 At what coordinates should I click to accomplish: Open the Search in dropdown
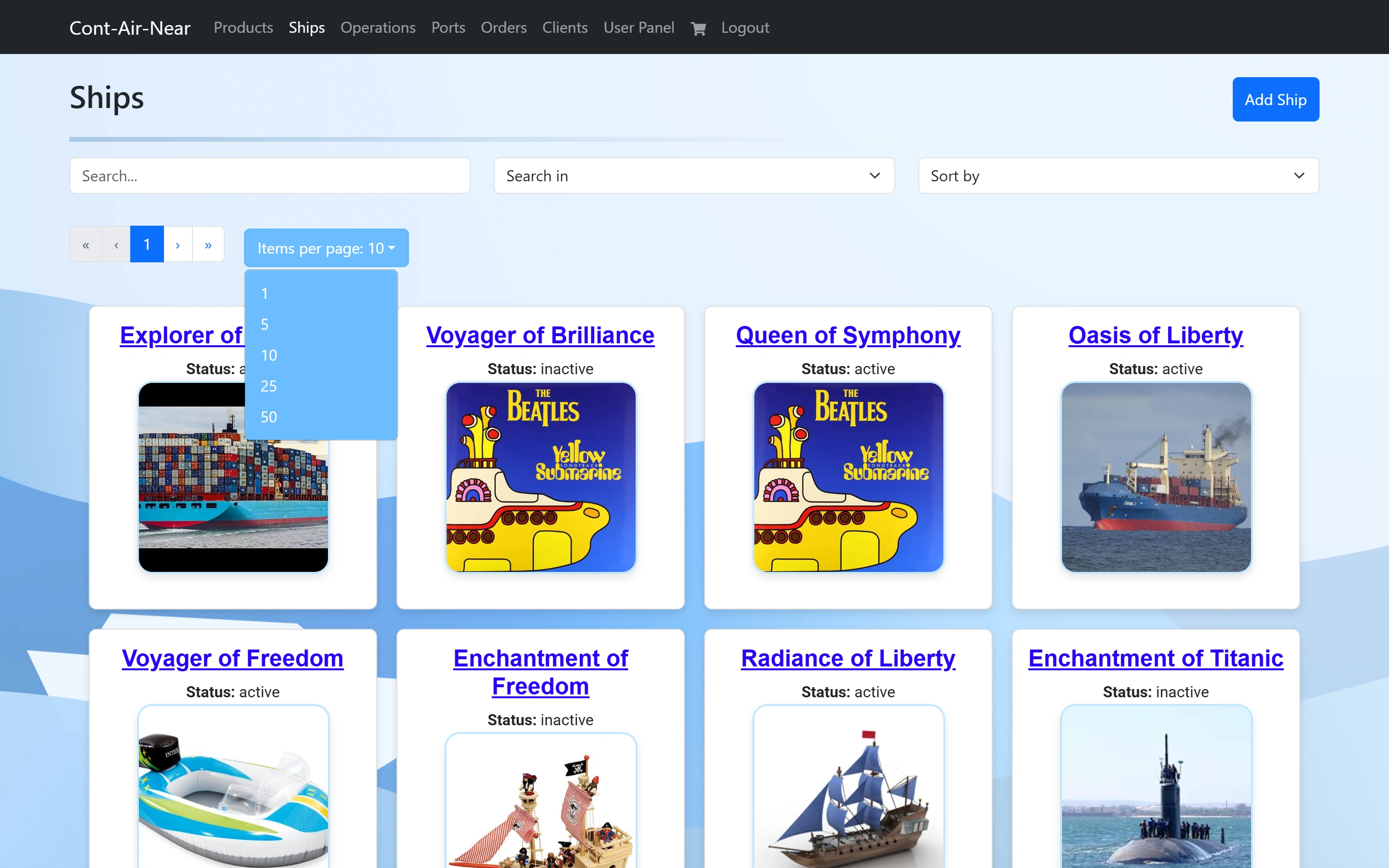(x=694, y=176)
